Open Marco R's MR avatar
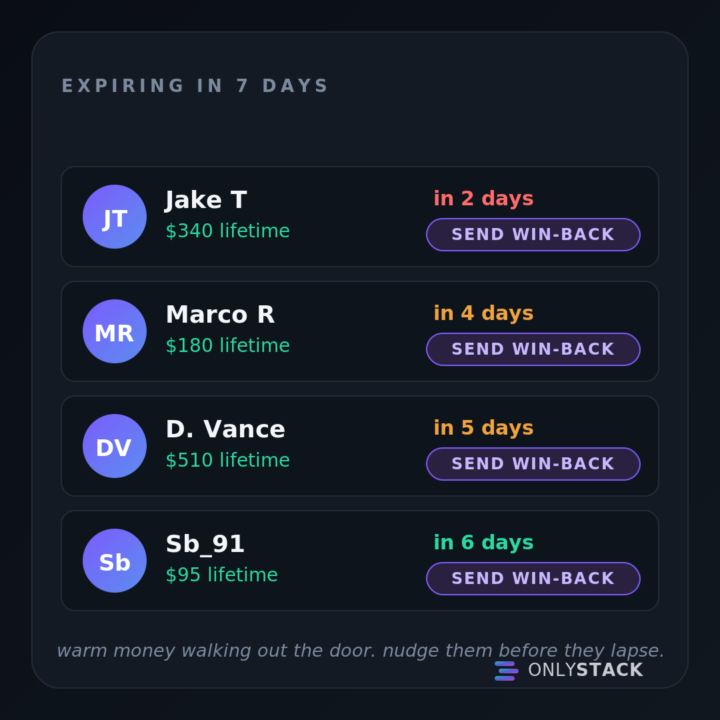Image resolution: width=720 pixels, height=720 pixels. point(114,332)
